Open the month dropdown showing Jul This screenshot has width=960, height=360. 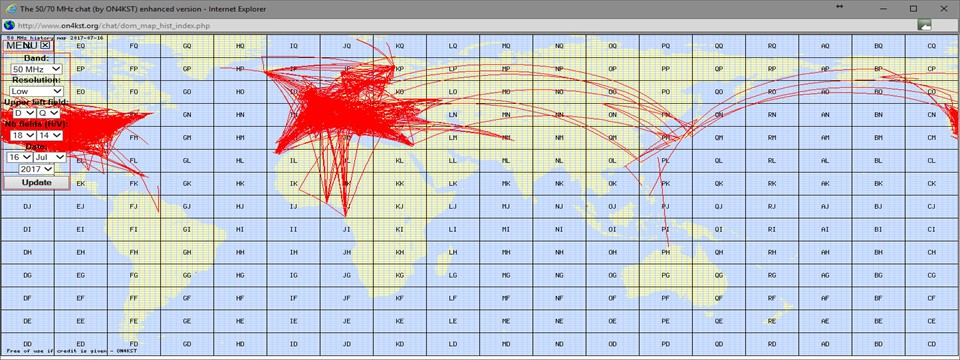pos(49,157)
